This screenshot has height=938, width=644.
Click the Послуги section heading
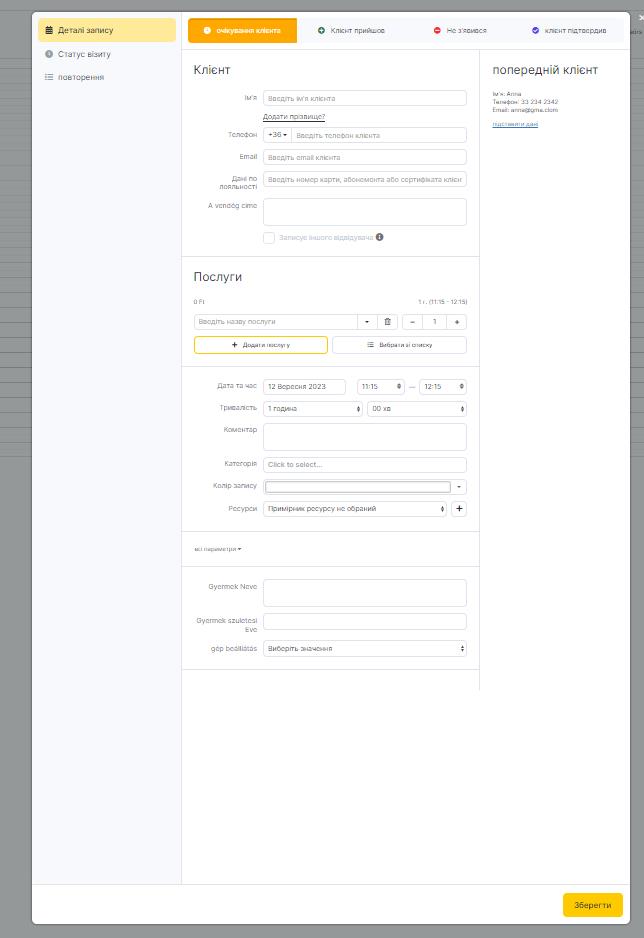(x=218, y=277)
